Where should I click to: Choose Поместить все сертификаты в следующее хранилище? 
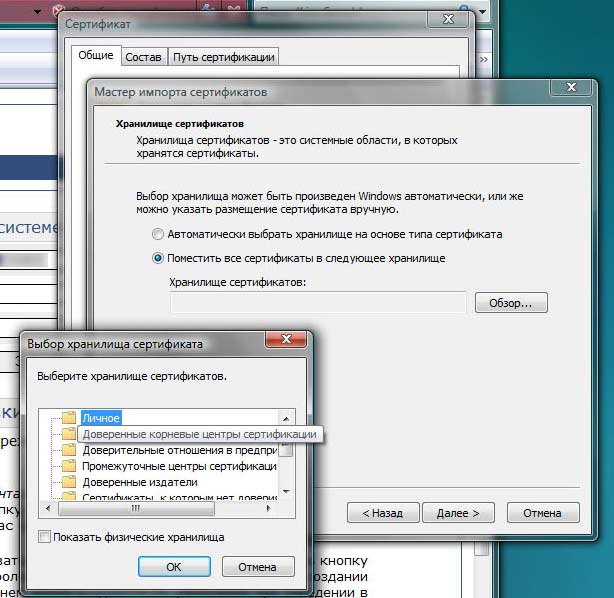[157, 258]
